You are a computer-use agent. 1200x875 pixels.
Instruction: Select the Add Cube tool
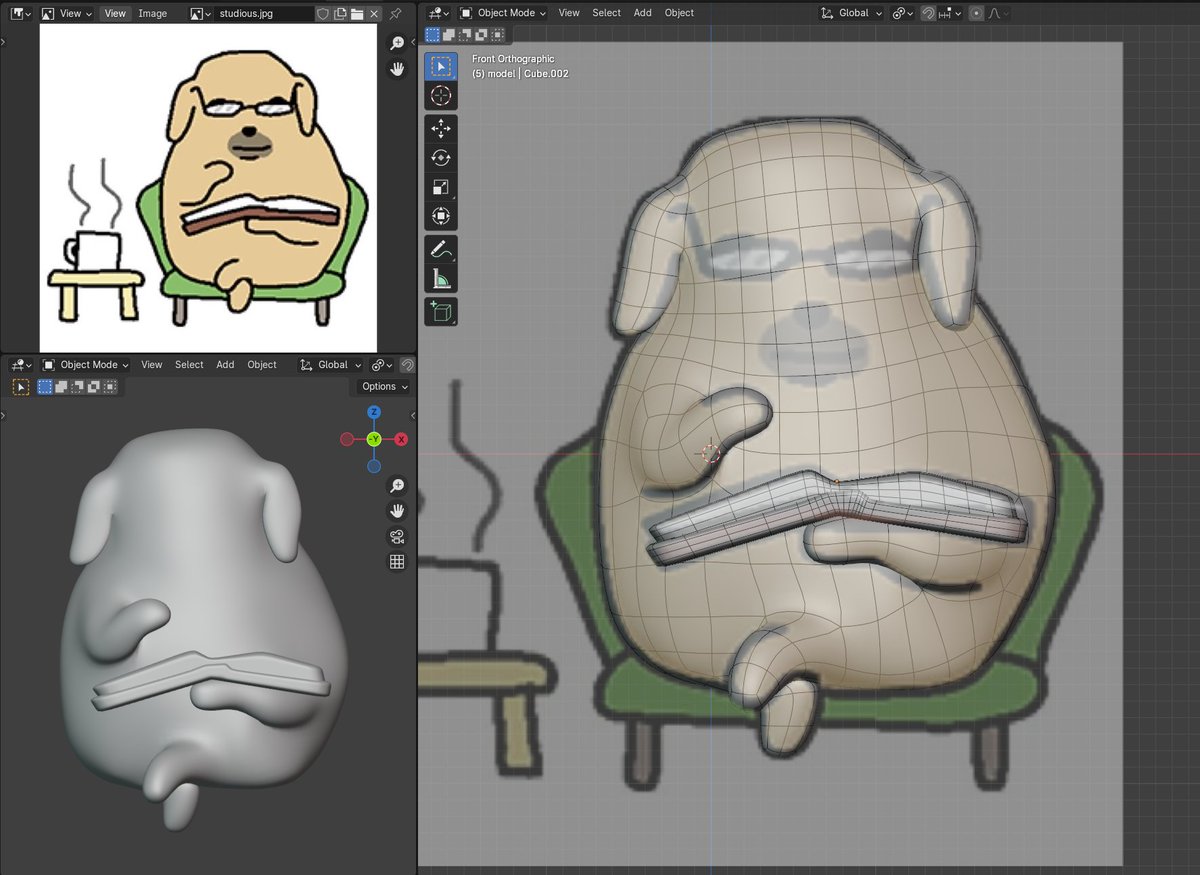point(440,311)
